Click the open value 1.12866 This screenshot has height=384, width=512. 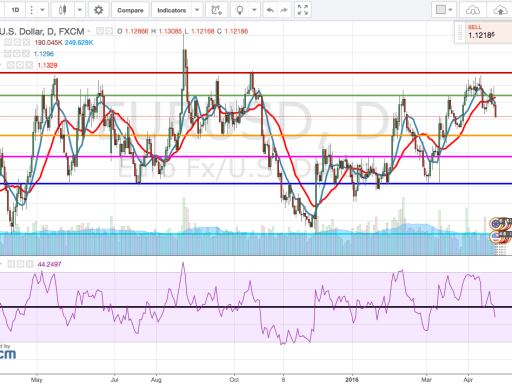pyautogui.click(x=136, y=31)
